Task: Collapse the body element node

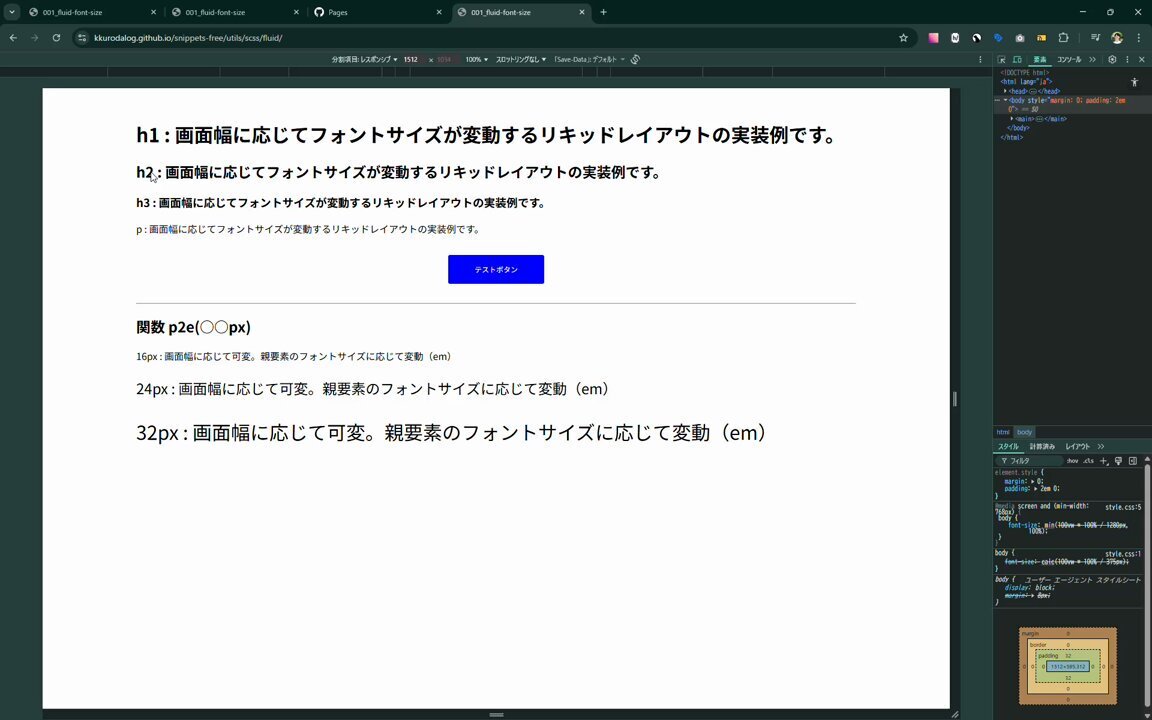Action: (x=1006, y=100)
